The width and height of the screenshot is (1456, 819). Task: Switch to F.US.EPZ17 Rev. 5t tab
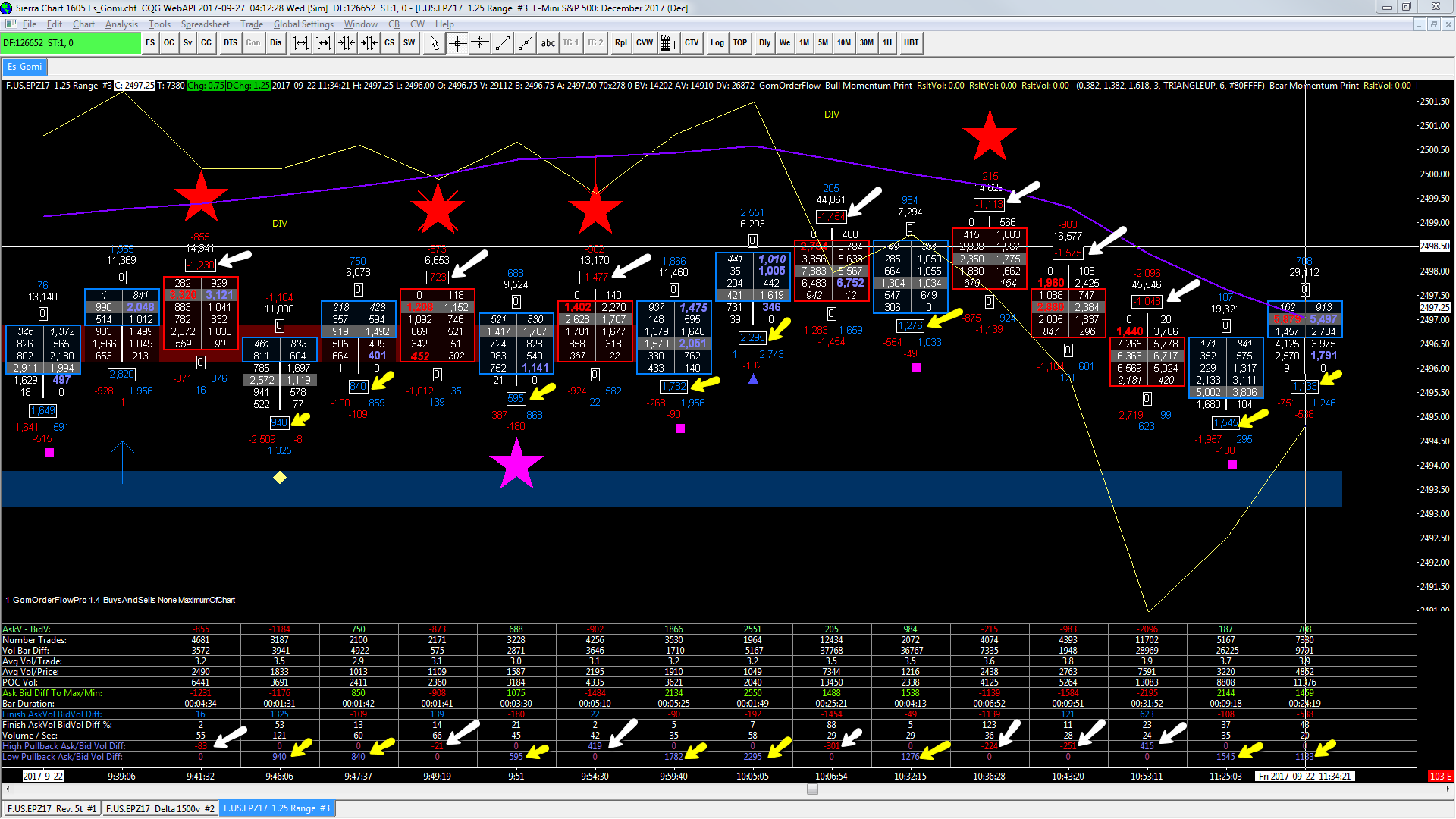click(x=52, y=808)
